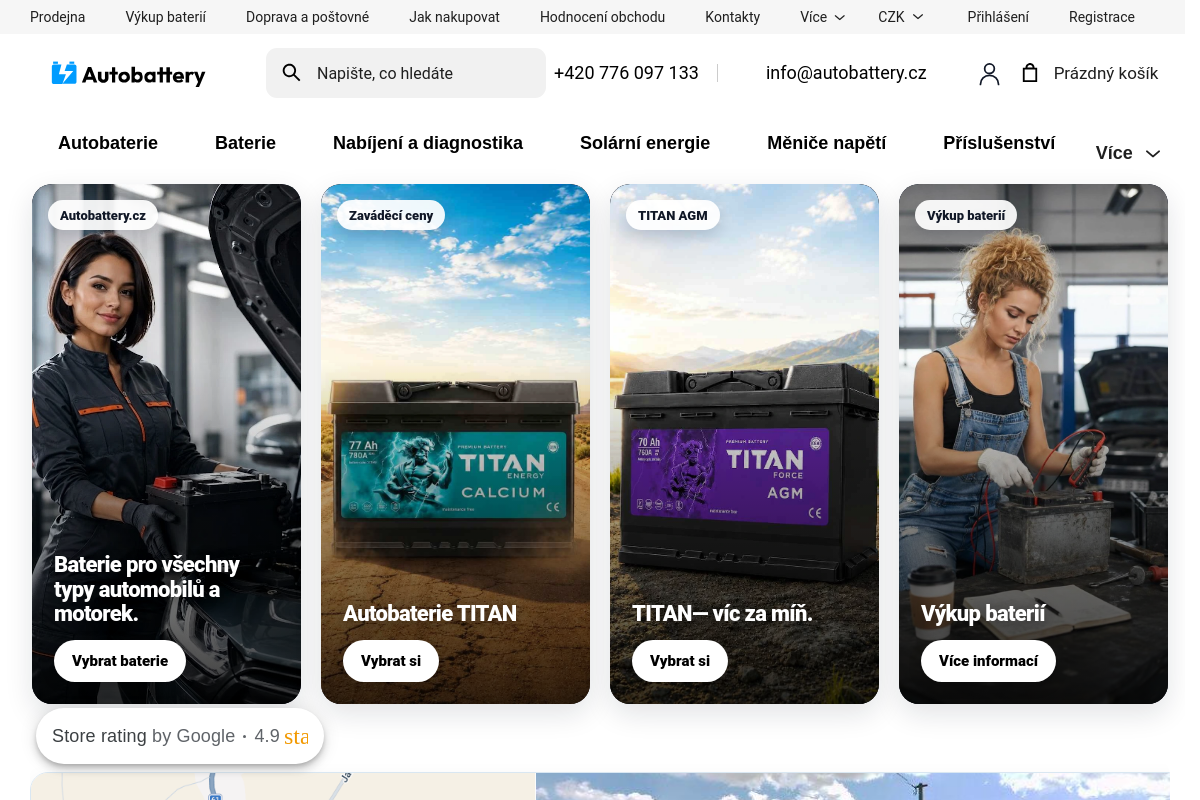Click the shopping bag cart icon
1200x800 pixels.
click(x=1030, y=73)
